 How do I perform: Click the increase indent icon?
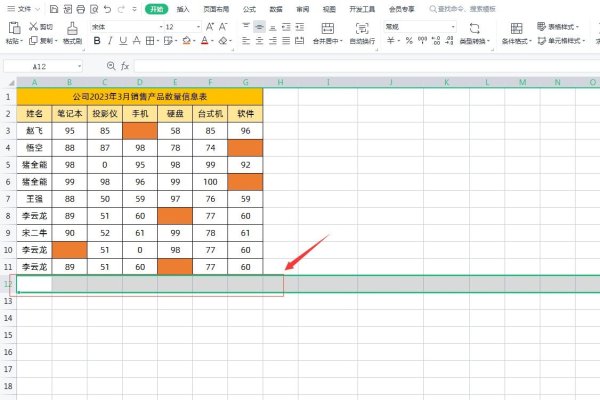pos(300,26)
